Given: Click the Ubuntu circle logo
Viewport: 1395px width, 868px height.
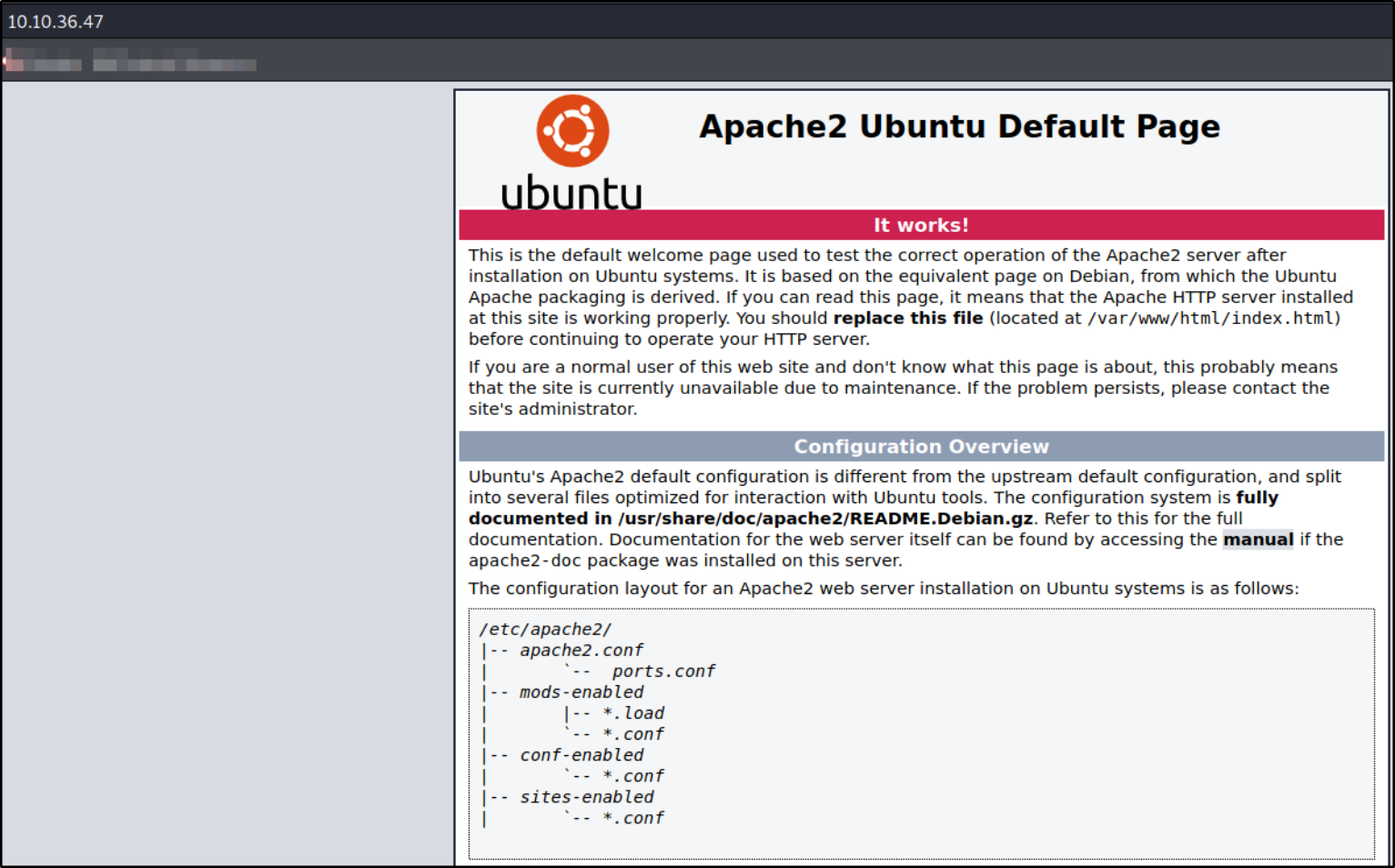Looking at the screenshot, I should point(572,131).
